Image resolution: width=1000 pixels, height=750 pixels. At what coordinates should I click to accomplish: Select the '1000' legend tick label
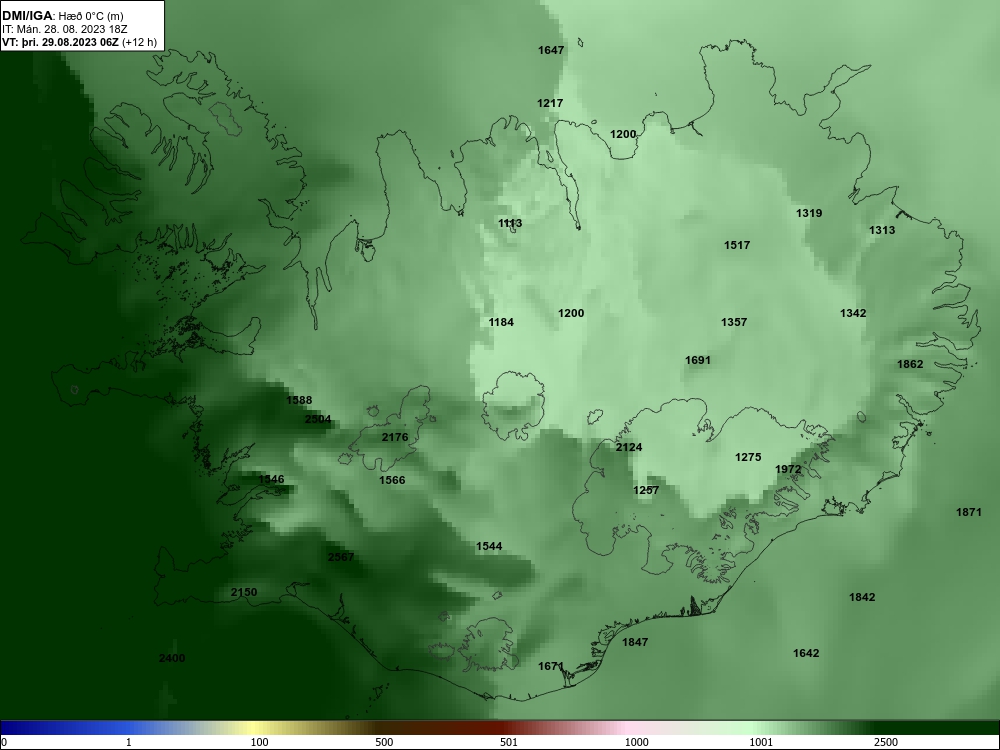point(637,742)
